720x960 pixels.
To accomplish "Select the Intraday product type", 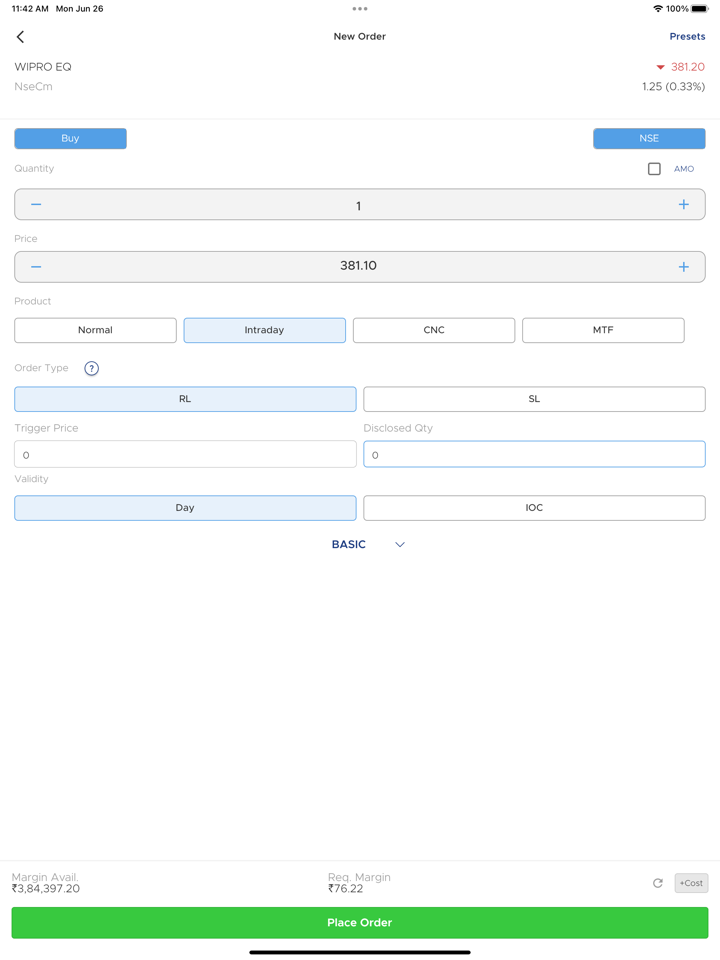I will click(x=265, y=330).
